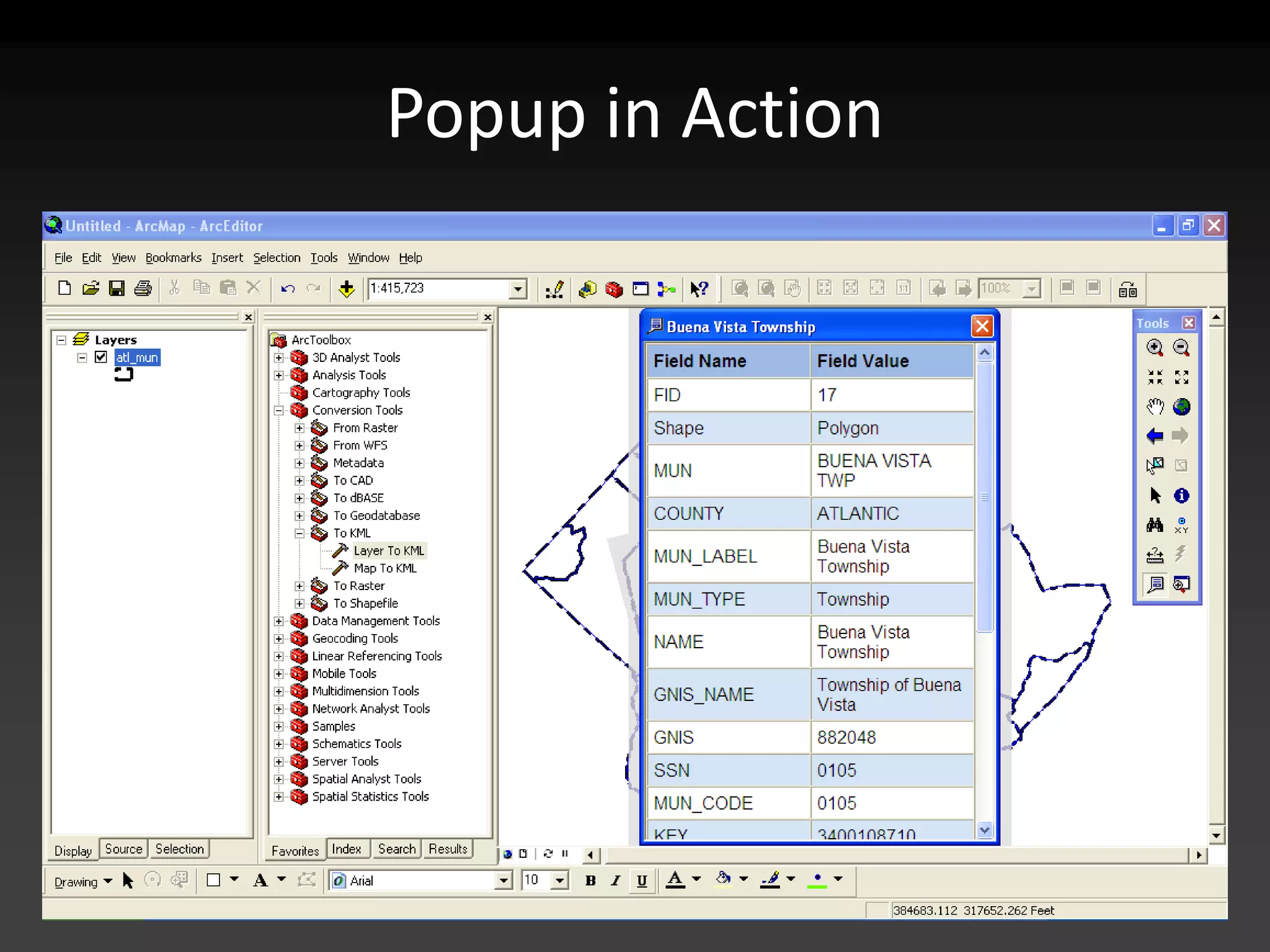The width and height of the screenshot is (1270, 952).
Task: Click Fixed Zoom In icon
Action: click(1155, 377)
